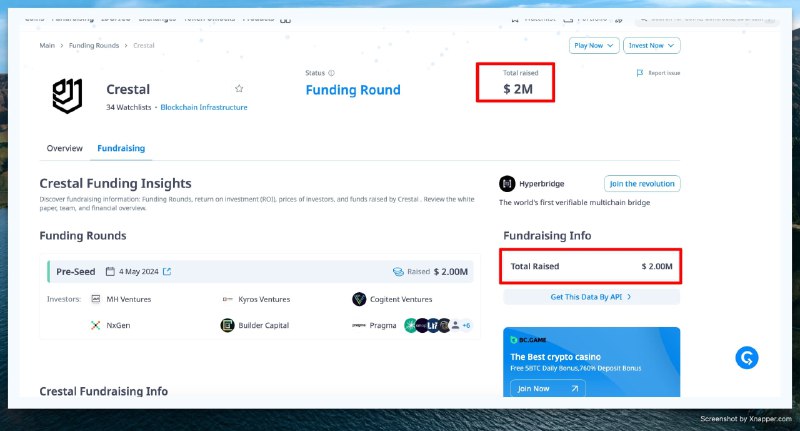The width and height of the screenshot is (800, 431).
Task: Click the Builder Capital logo icon
Action: click(x=228, y=325)
